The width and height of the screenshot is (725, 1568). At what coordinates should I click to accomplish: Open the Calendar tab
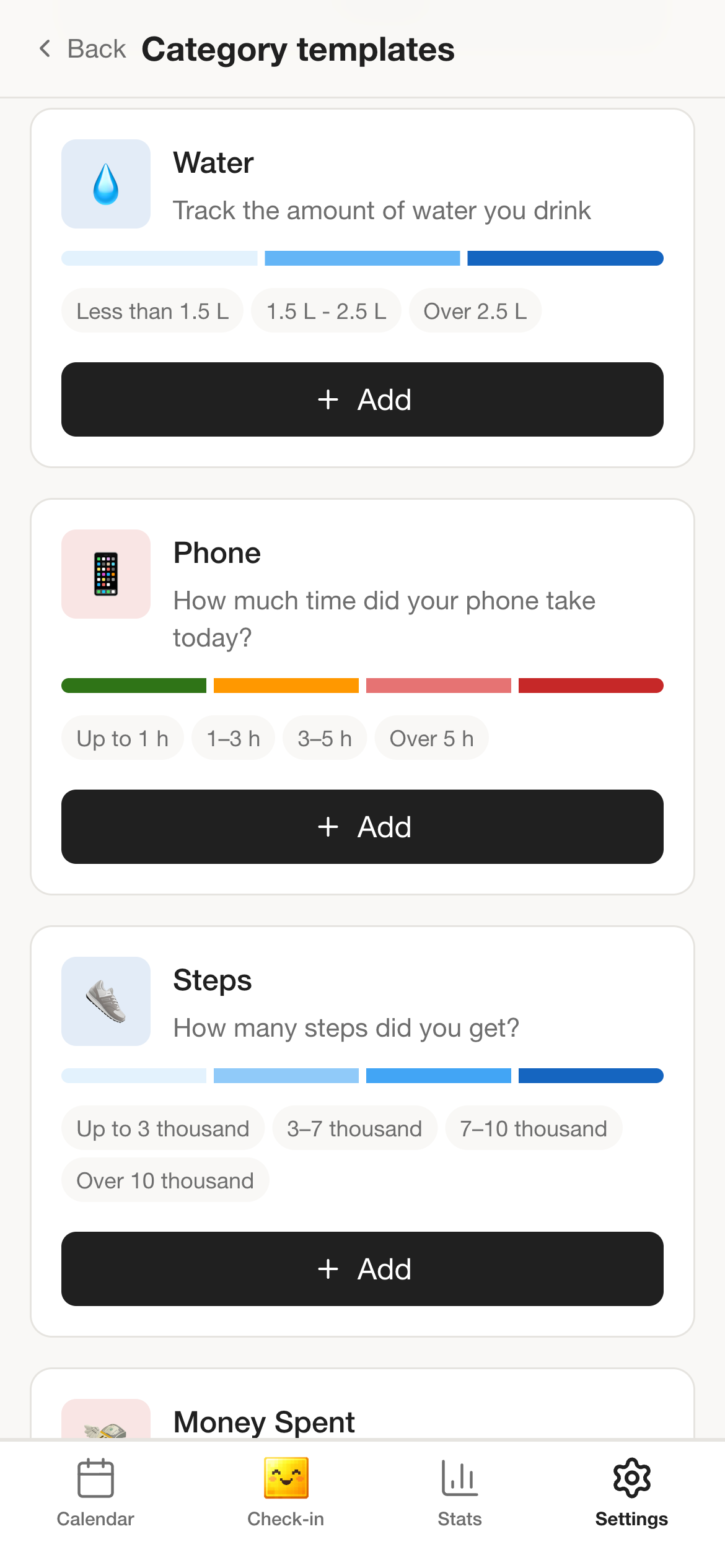[95, 1492]
